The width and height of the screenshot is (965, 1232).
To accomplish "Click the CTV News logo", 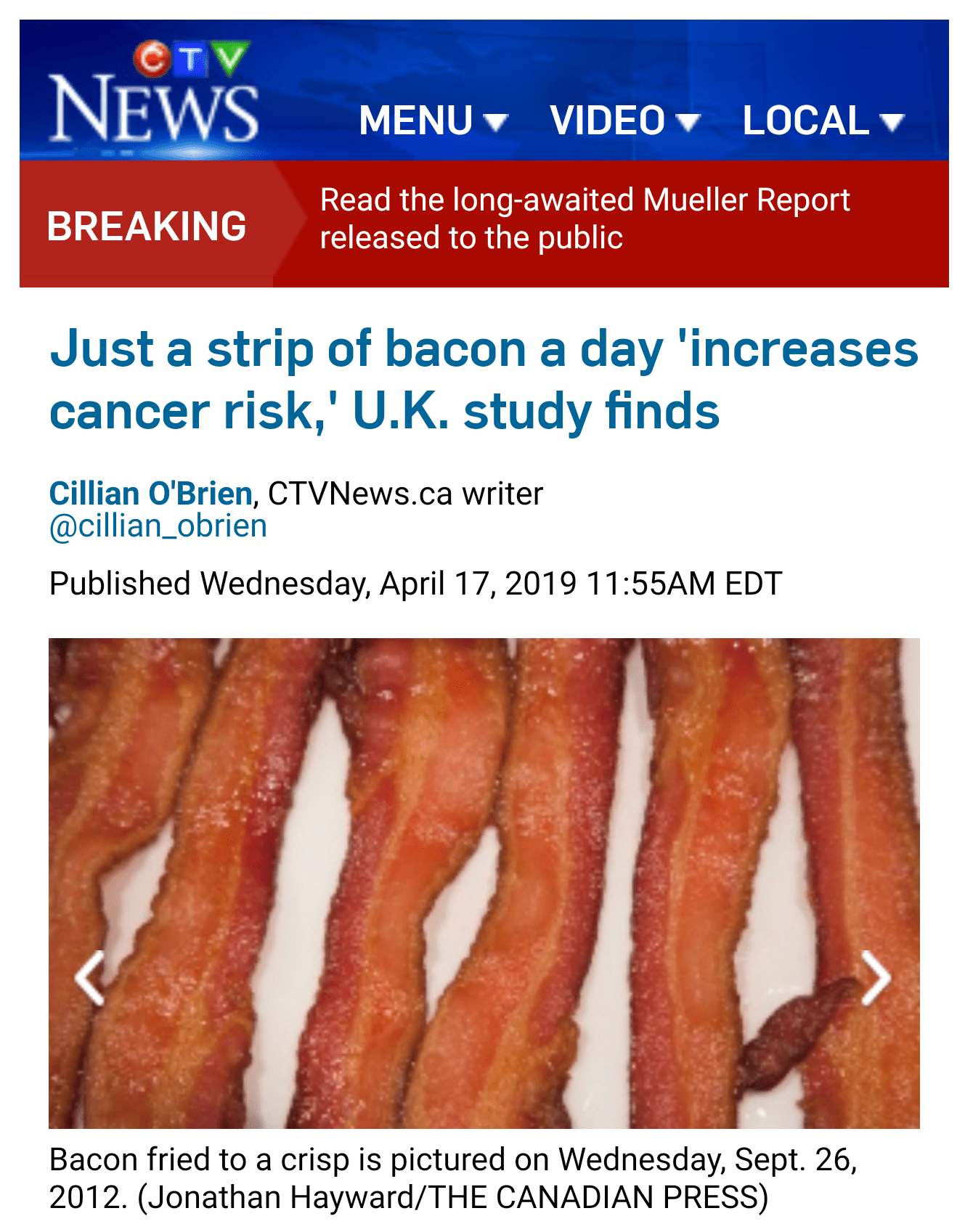I will pyautogui.click(x=153, y=92).
